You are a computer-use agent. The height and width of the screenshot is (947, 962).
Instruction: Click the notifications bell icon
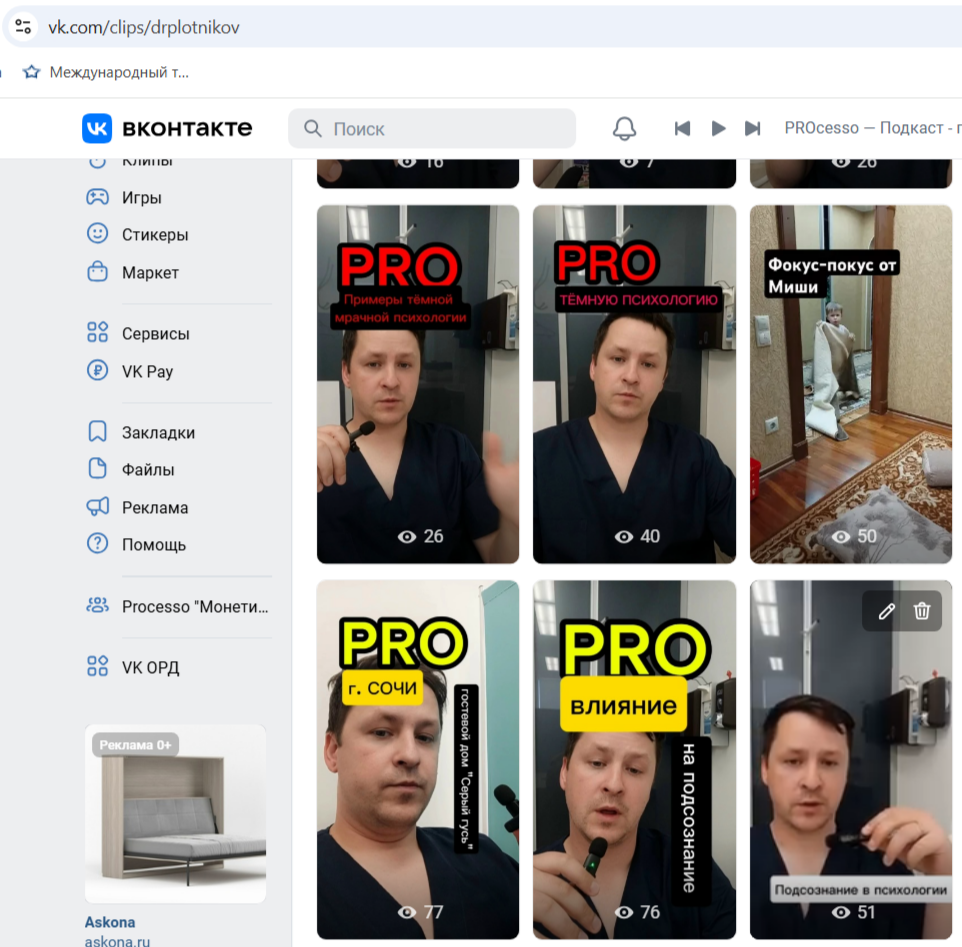tap(624, 128)
